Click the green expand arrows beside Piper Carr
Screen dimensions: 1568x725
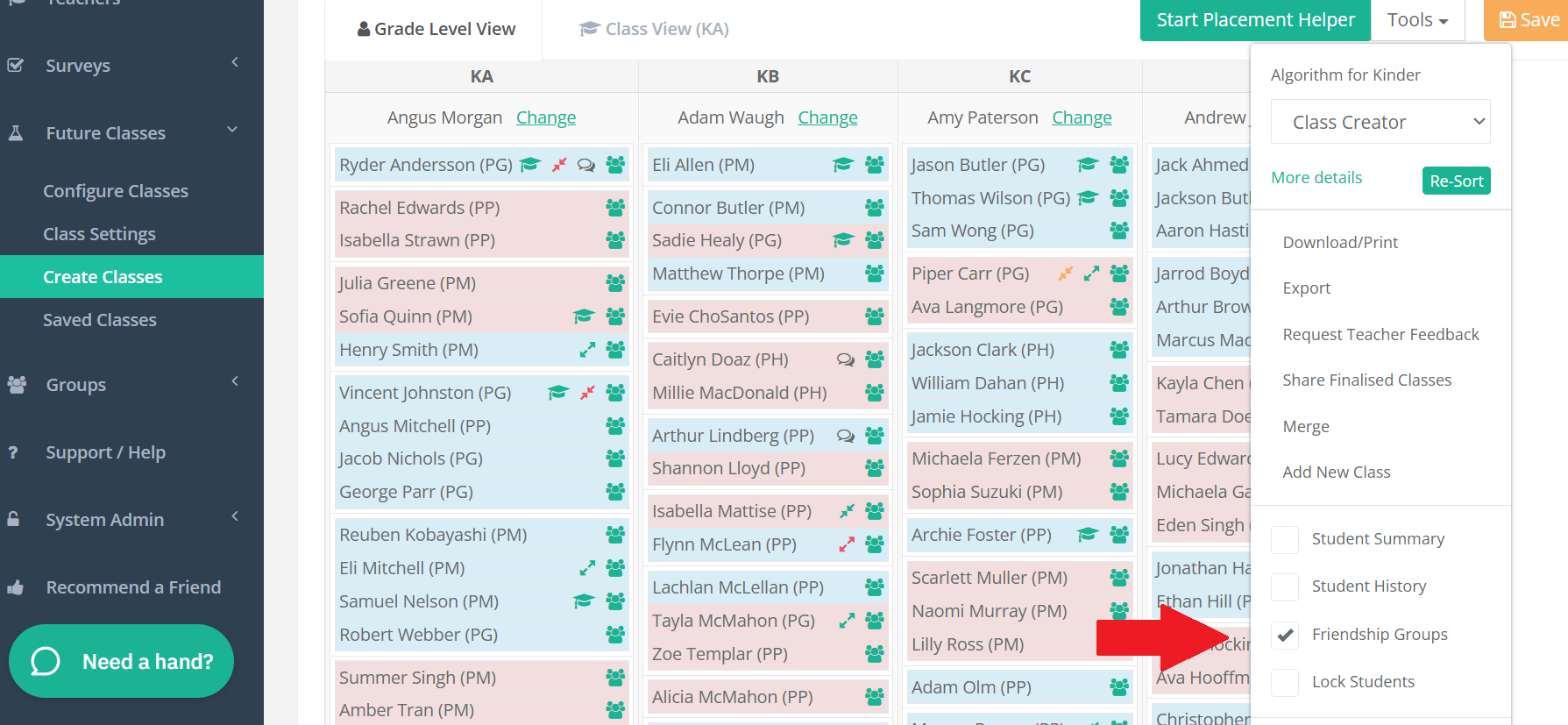[1091, 274]
